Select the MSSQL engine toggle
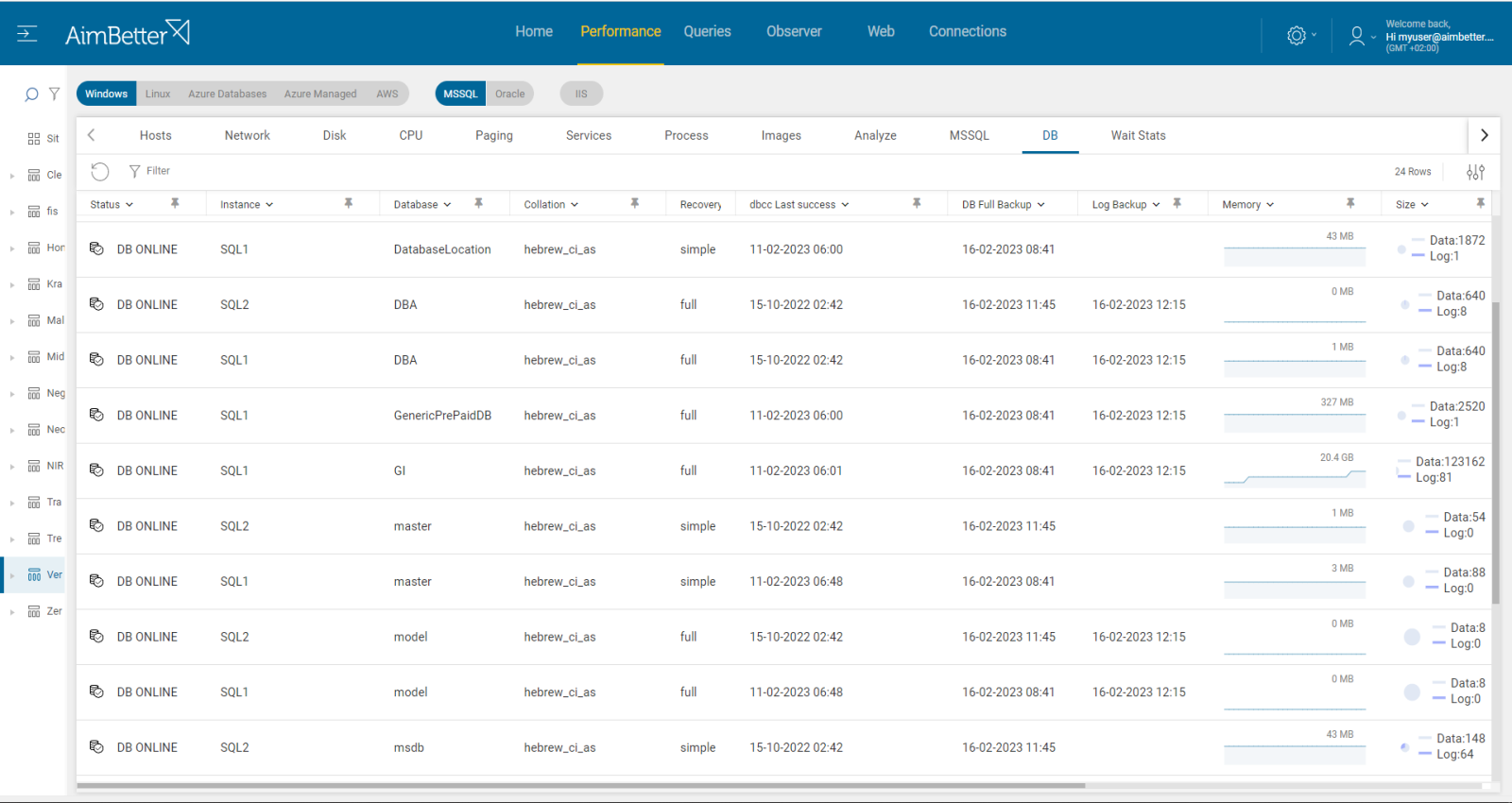Image resolution: width=1512 pixels, height=803 pixels. click(x=460, y=94)
